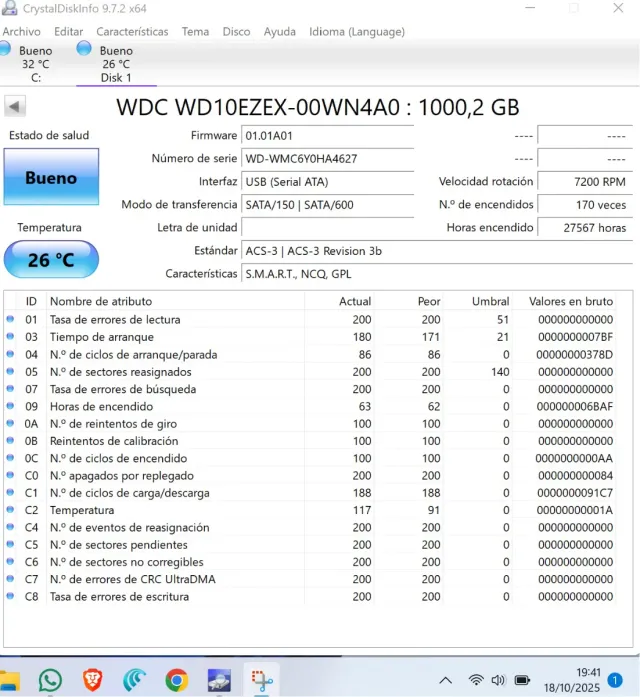Open notifications badge in the taskbar

coord(615,680)
